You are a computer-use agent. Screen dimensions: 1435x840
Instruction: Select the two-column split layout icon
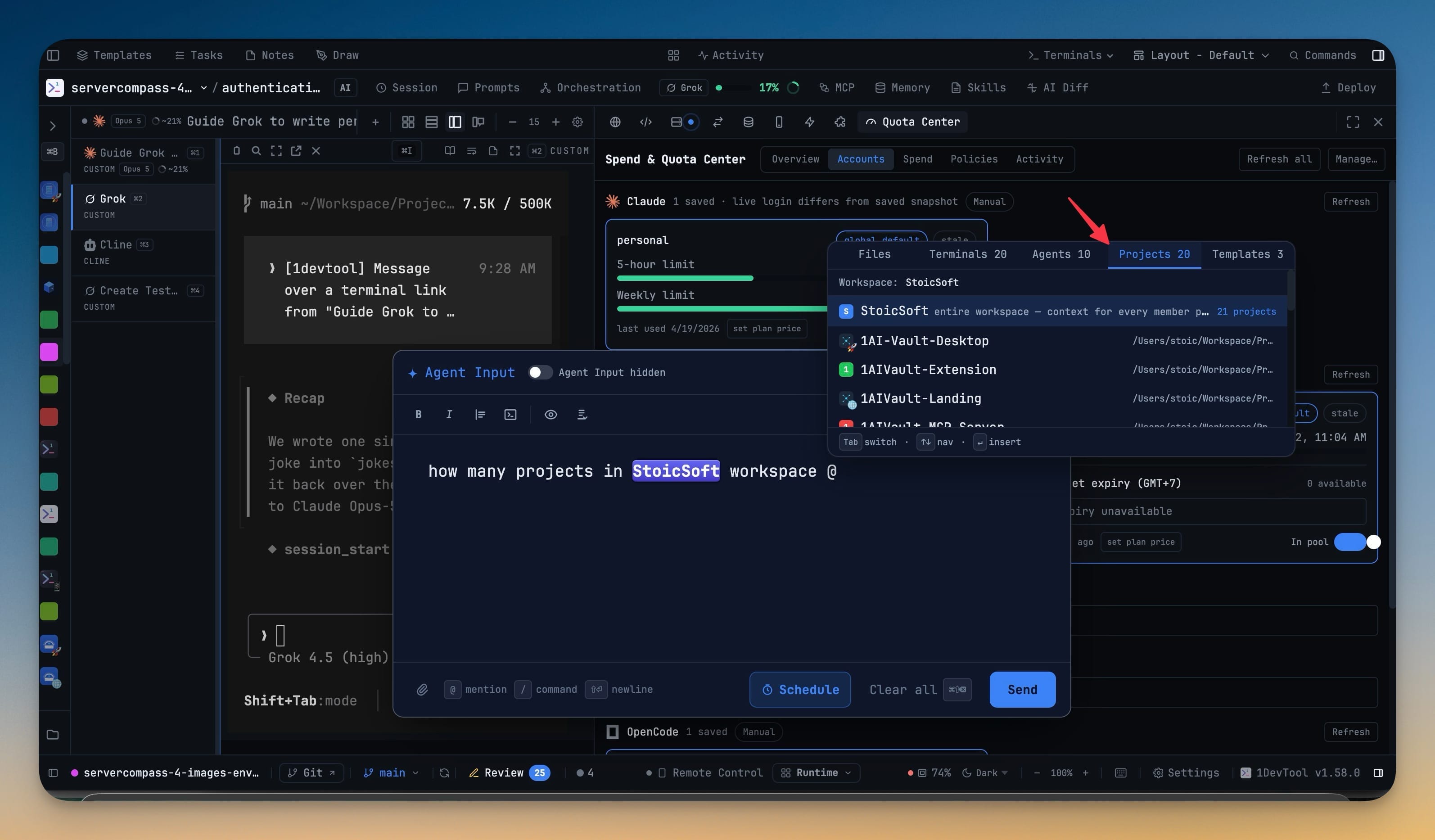(455, 122)
